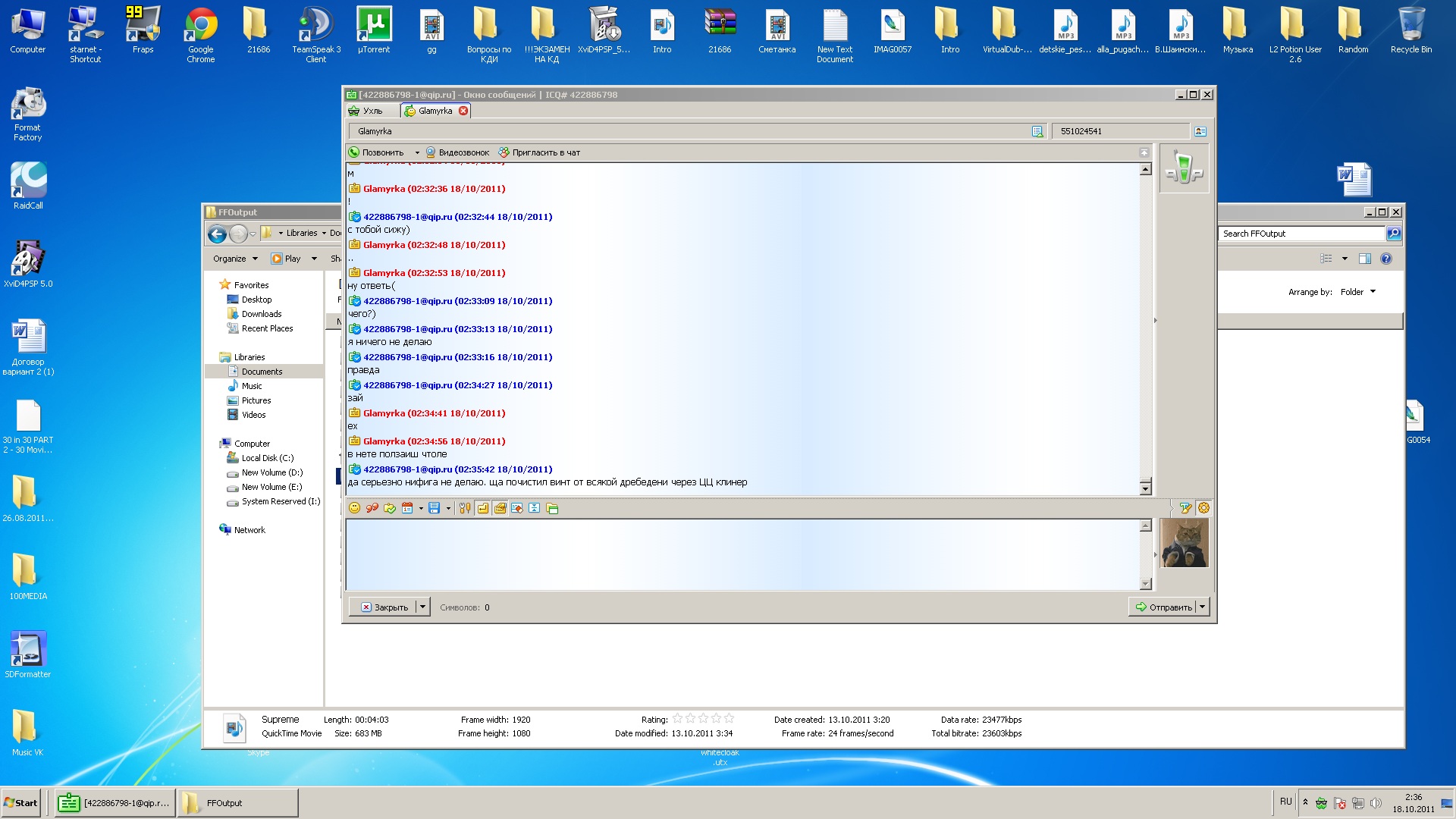This screenshot has height=819, width=1456.
Task: Open contact details card icon
Action: click(x=1200, y=131)
